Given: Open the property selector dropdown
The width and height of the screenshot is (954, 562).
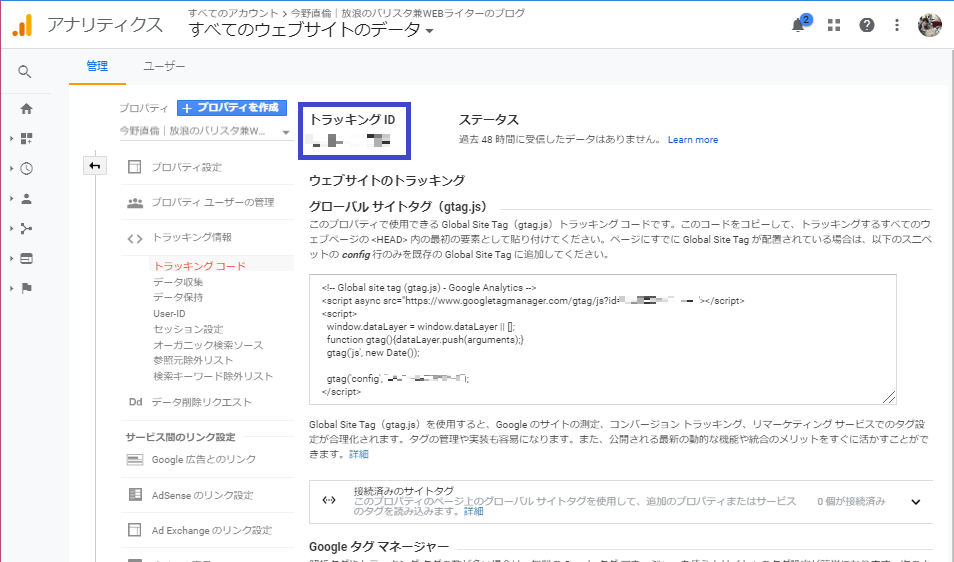Looking at the screenshot, I should coord(205,131).
